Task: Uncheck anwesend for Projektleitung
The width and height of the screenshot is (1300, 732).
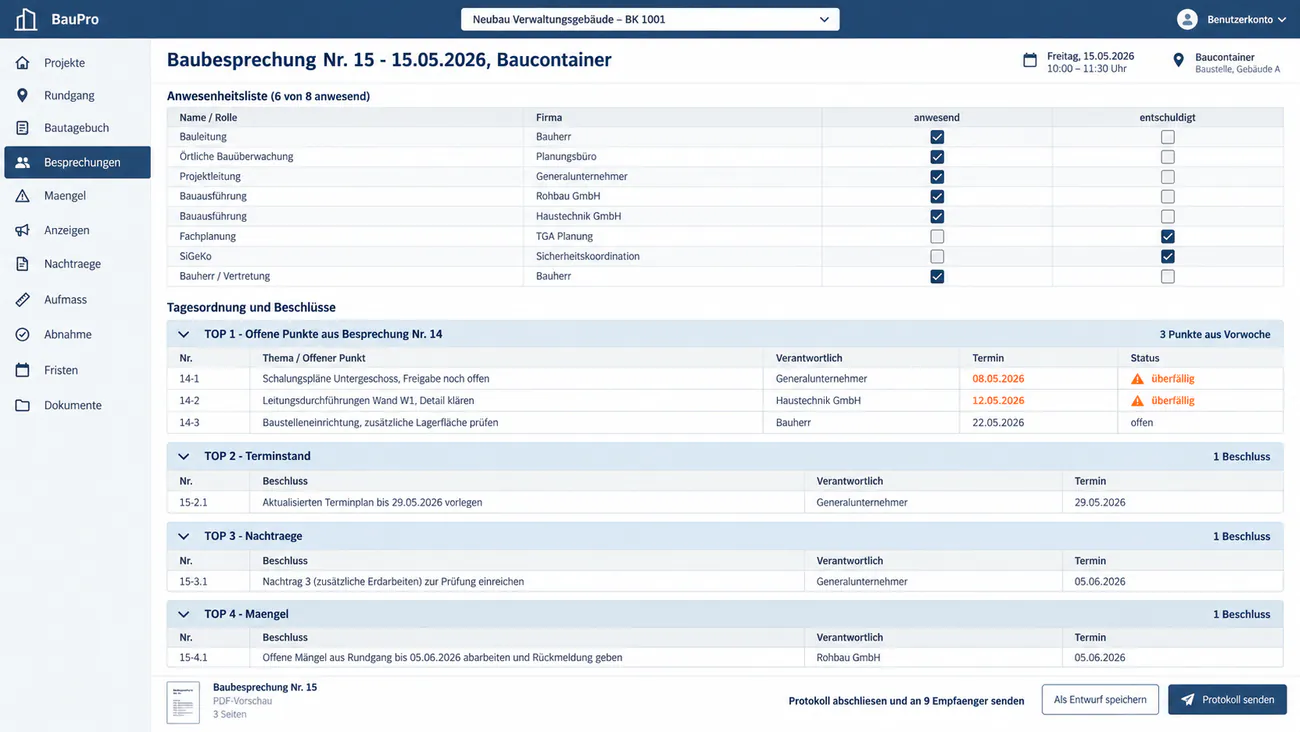Action: pos(937,177)
